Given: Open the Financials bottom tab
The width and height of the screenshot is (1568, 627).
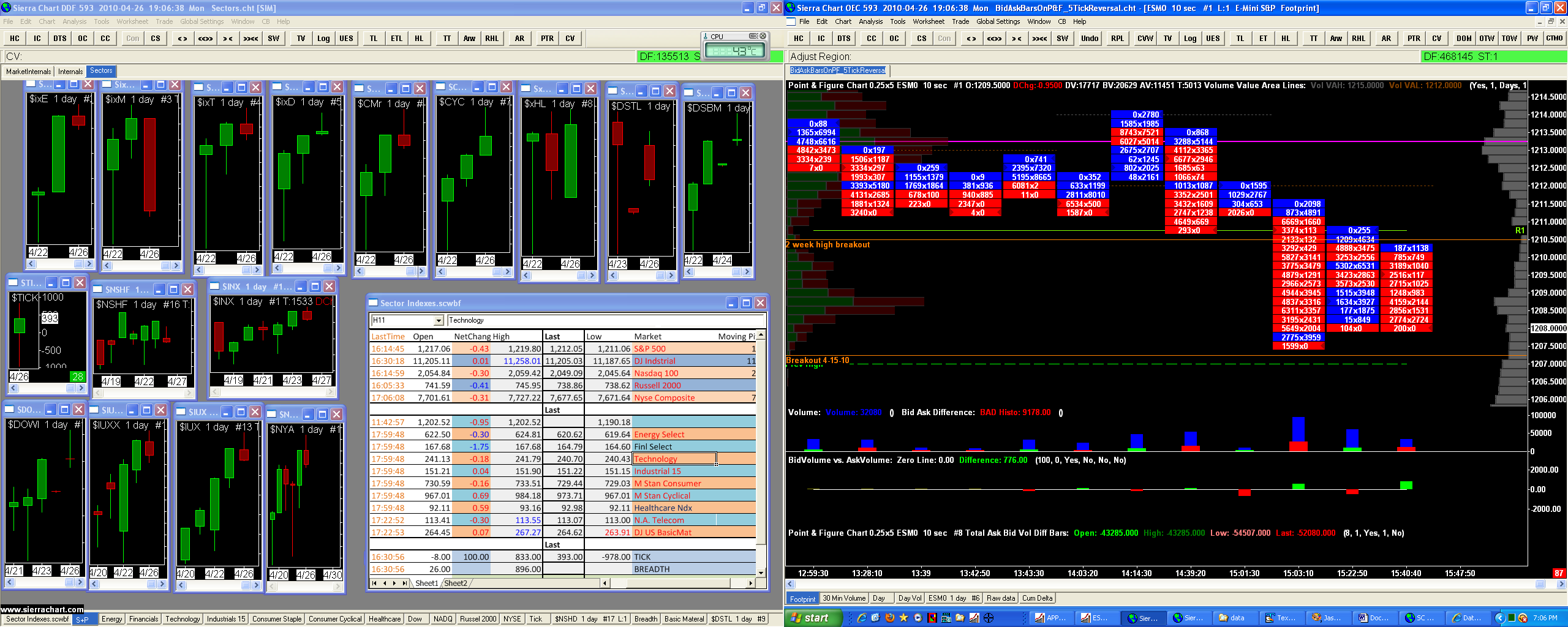Looking at the screenshot, I should (144, 619).
